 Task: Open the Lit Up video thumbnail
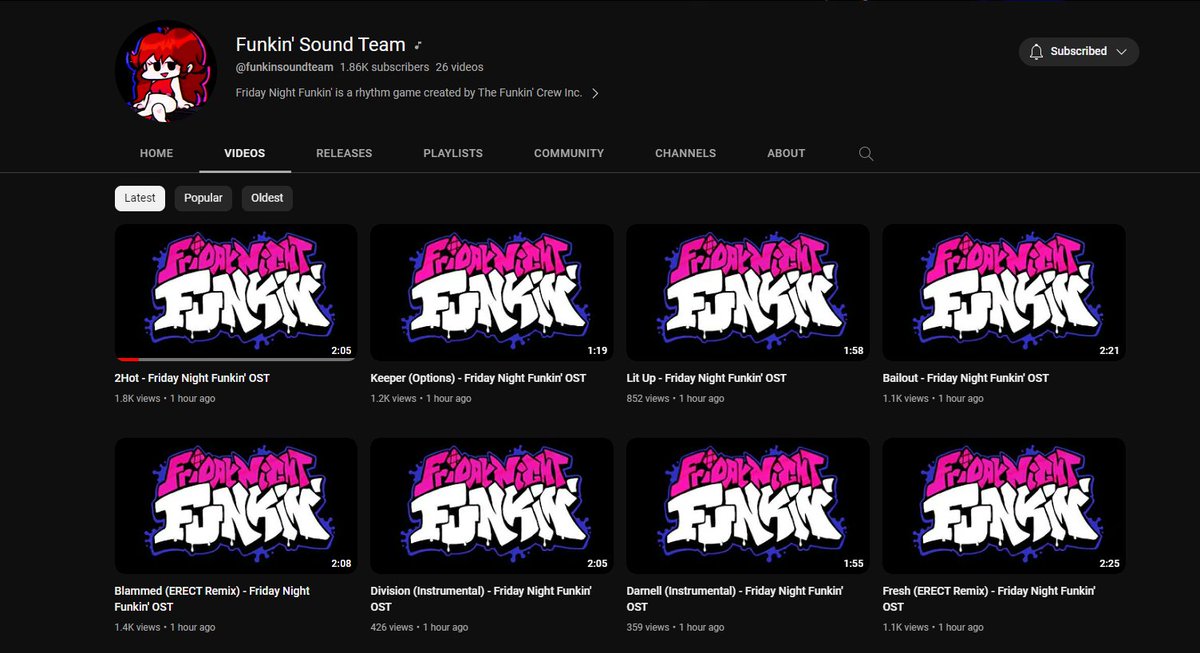[748, 292]
